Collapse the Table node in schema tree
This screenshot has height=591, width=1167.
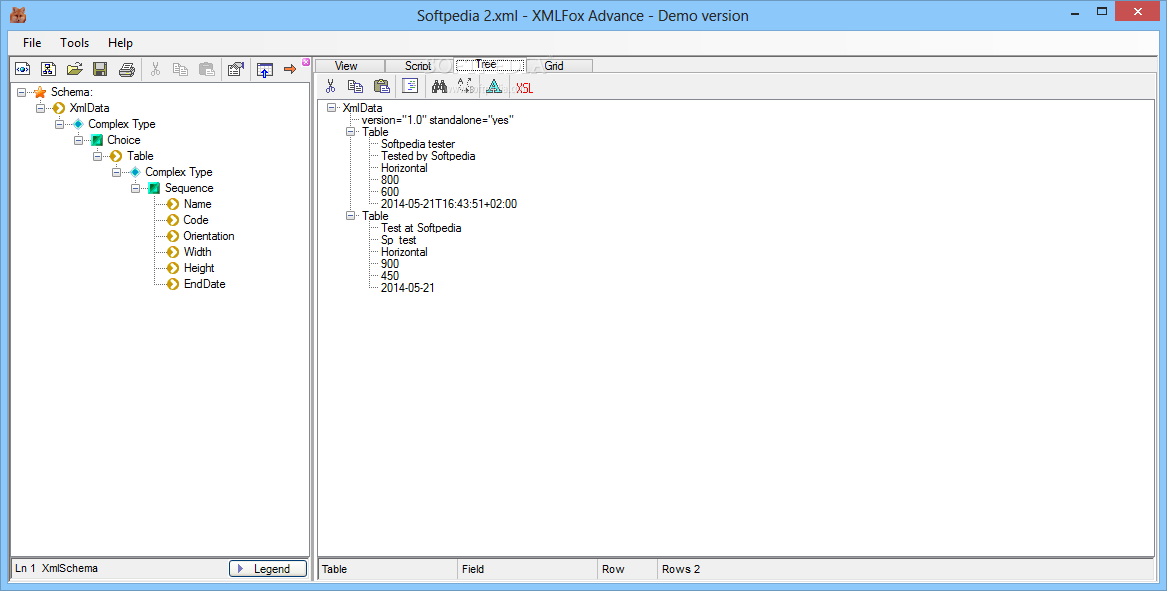97,156
